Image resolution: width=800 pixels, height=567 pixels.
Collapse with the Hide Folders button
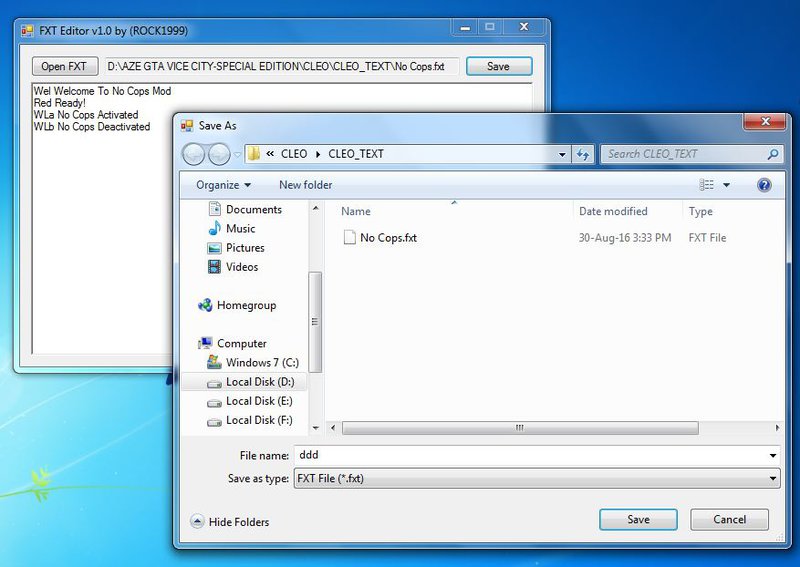coord(230,522)
